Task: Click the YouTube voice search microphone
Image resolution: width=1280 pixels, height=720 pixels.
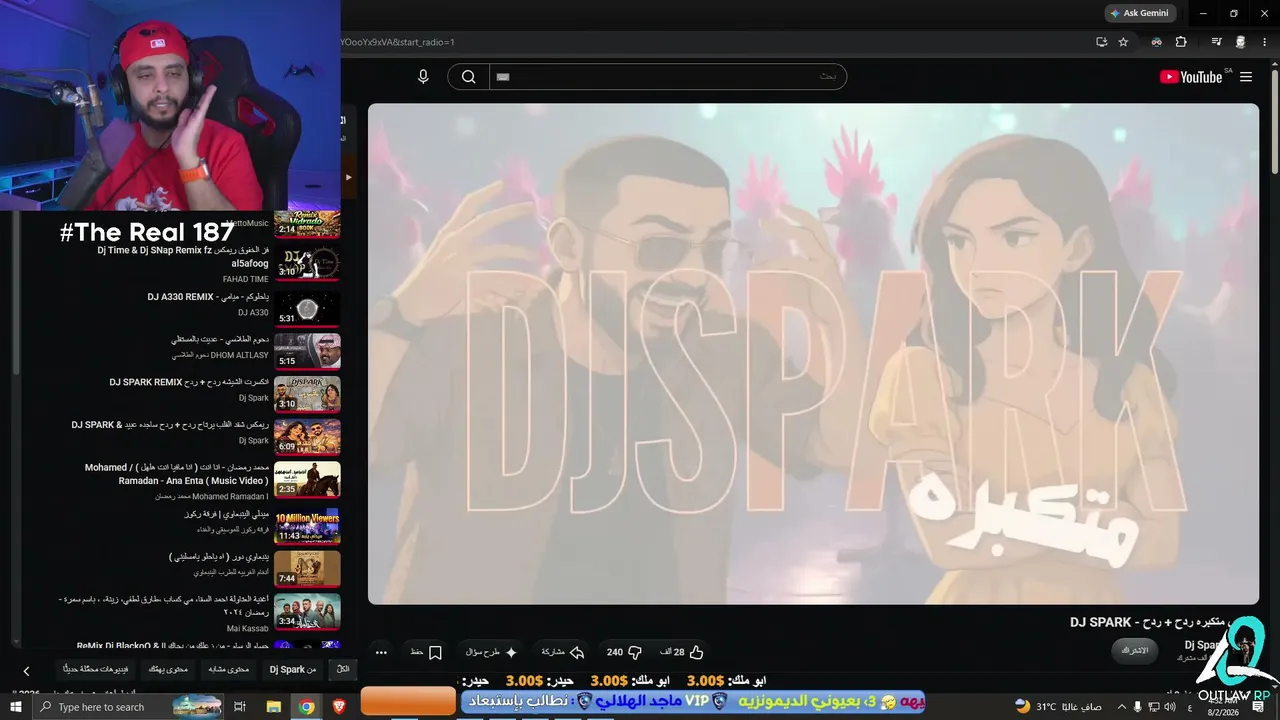Action: 423,77
